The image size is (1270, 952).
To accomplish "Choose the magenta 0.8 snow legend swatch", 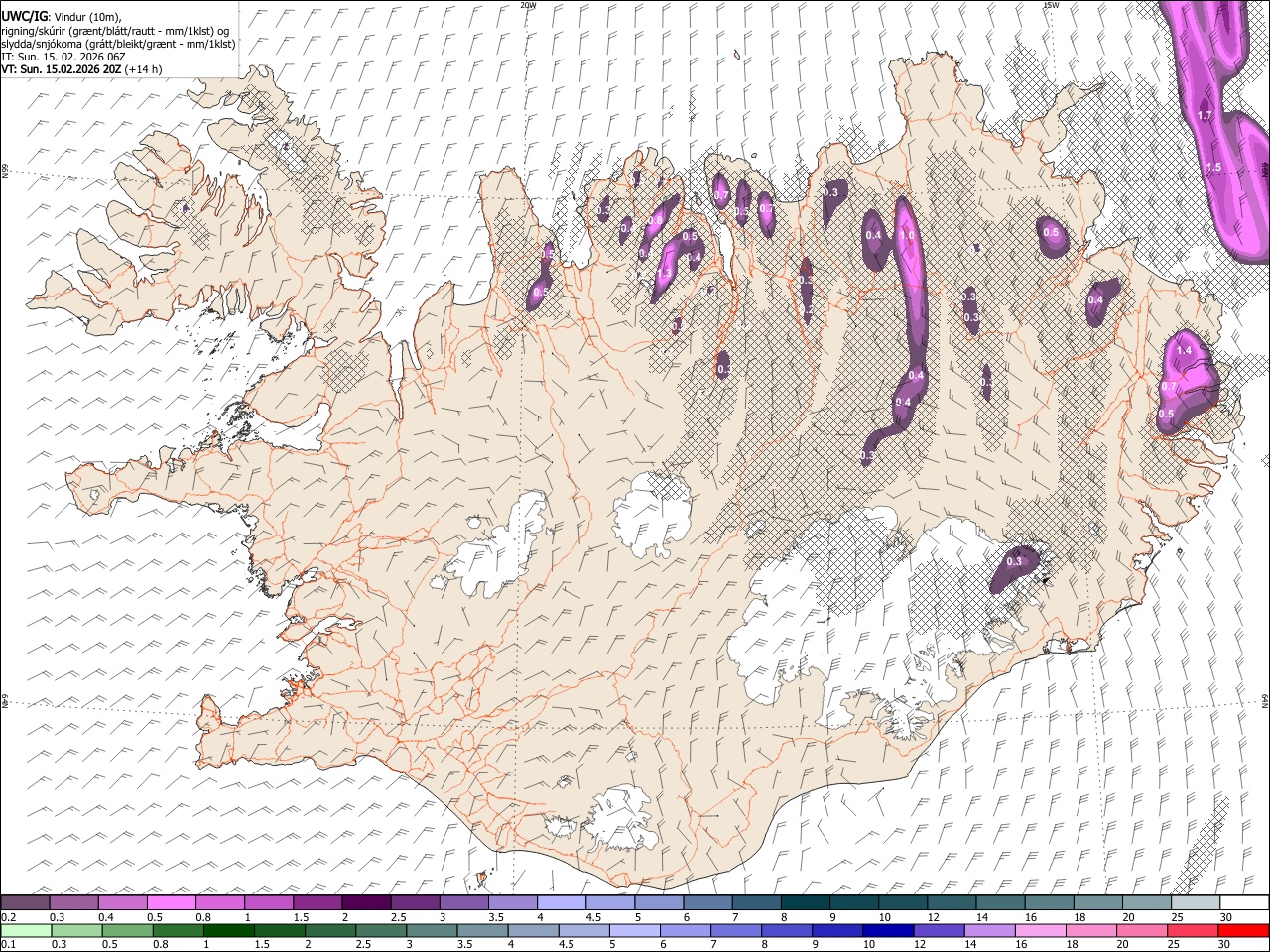I will 220,903.
